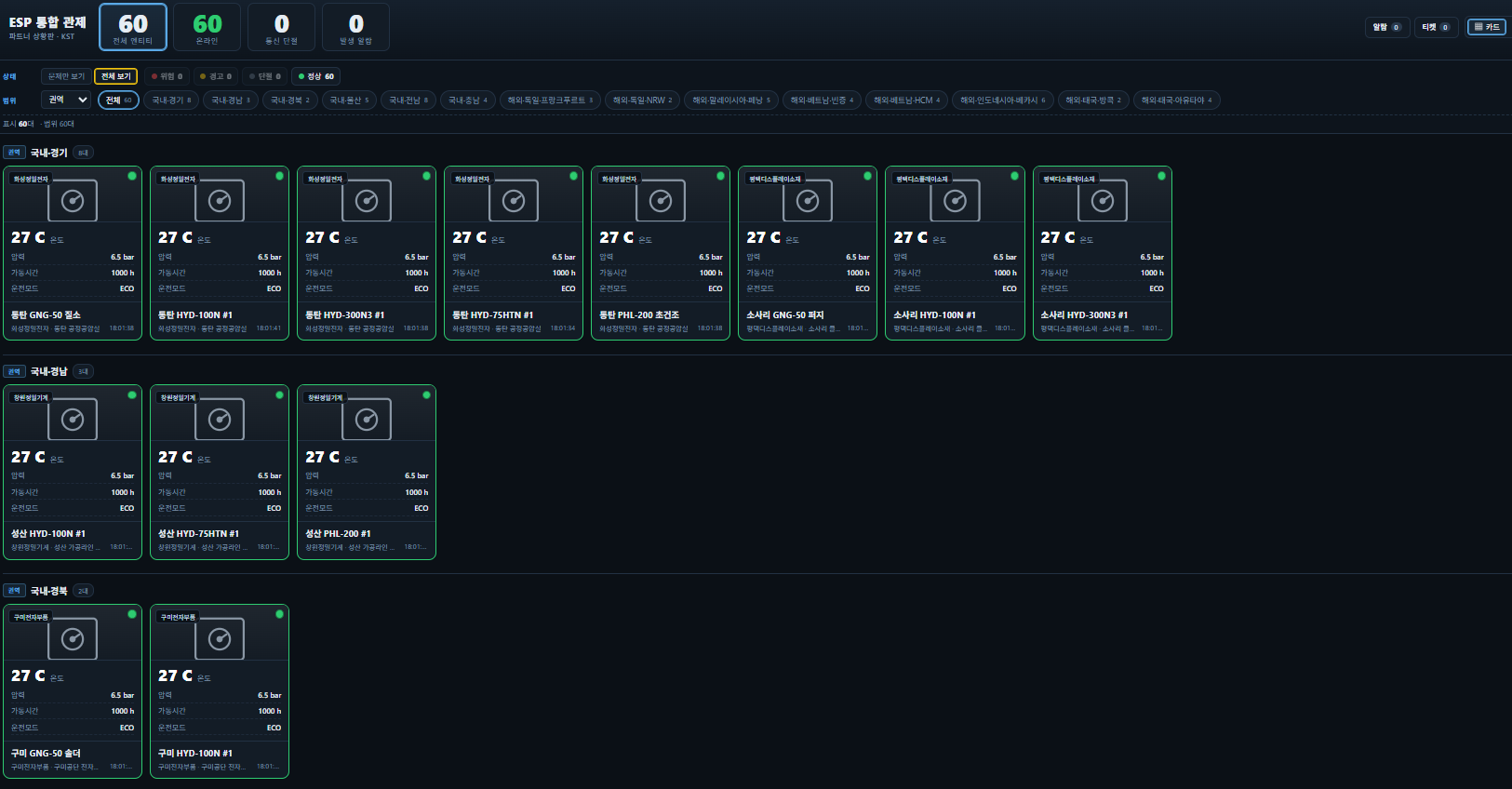1512x789 pixels.
Task: Click the 평택디스플레이소재 tag on 소사리 GNG-50 퍼지
Action: coord(775,179)
